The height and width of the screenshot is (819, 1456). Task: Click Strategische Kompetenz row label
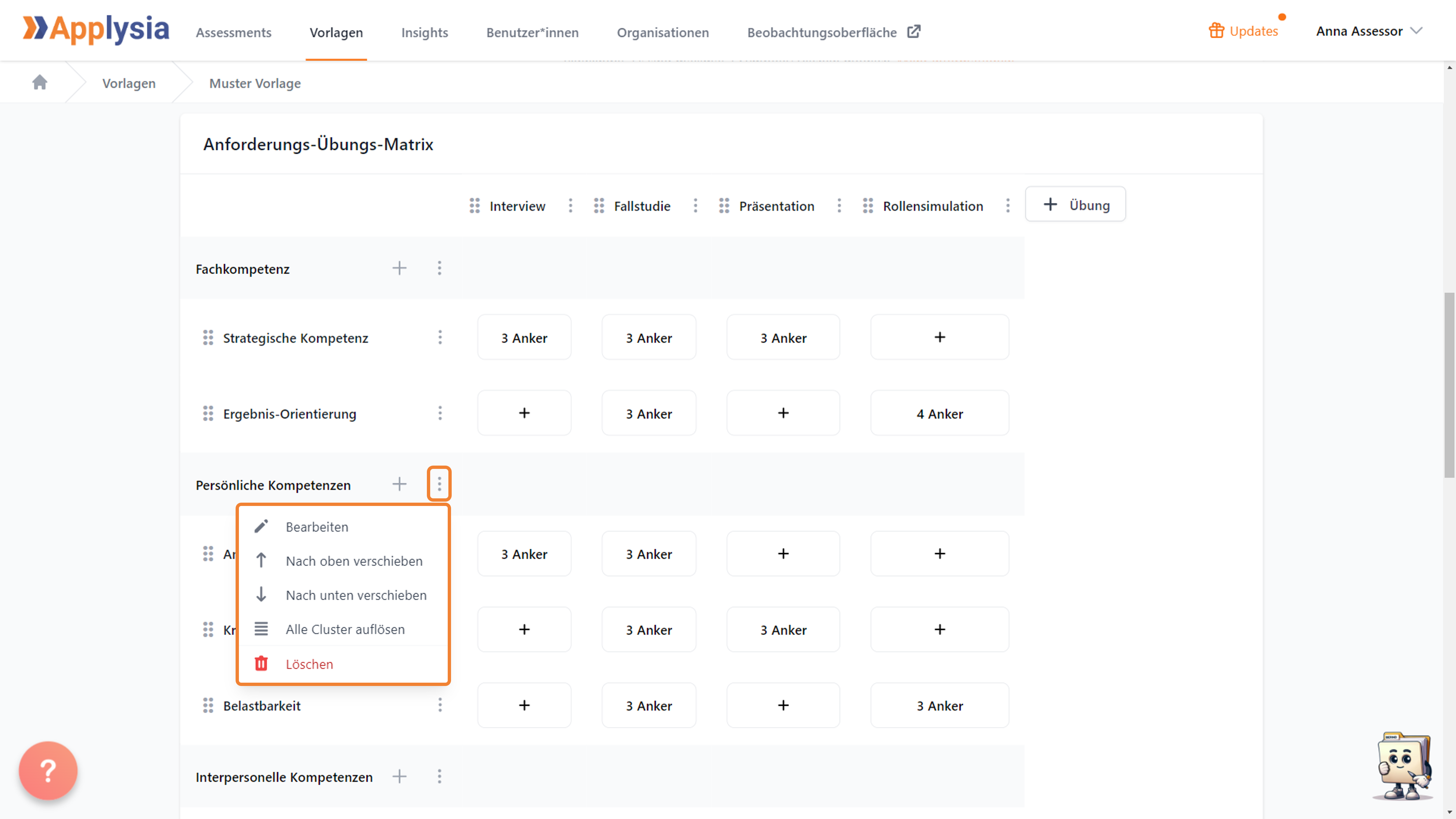coord(296,338)
